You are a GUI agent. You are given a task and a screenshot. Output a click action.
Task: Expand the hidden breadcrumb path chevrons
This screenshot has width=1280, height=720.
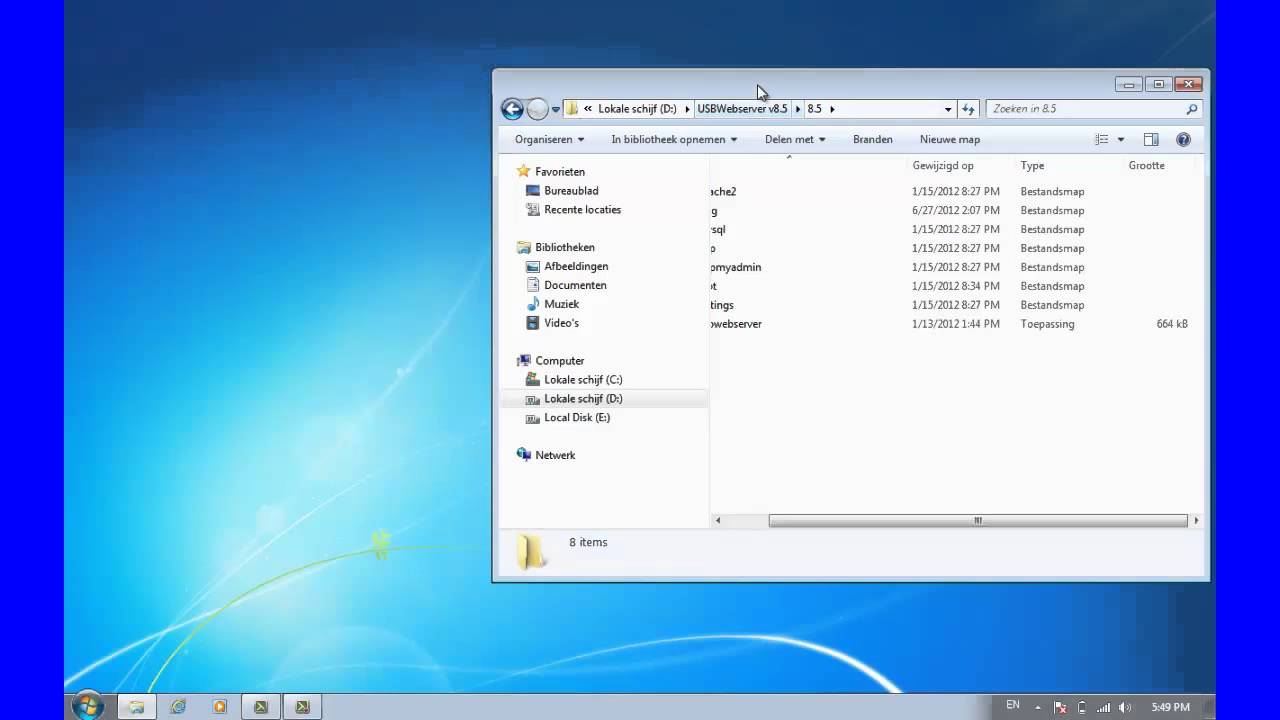tap(588, 109)
